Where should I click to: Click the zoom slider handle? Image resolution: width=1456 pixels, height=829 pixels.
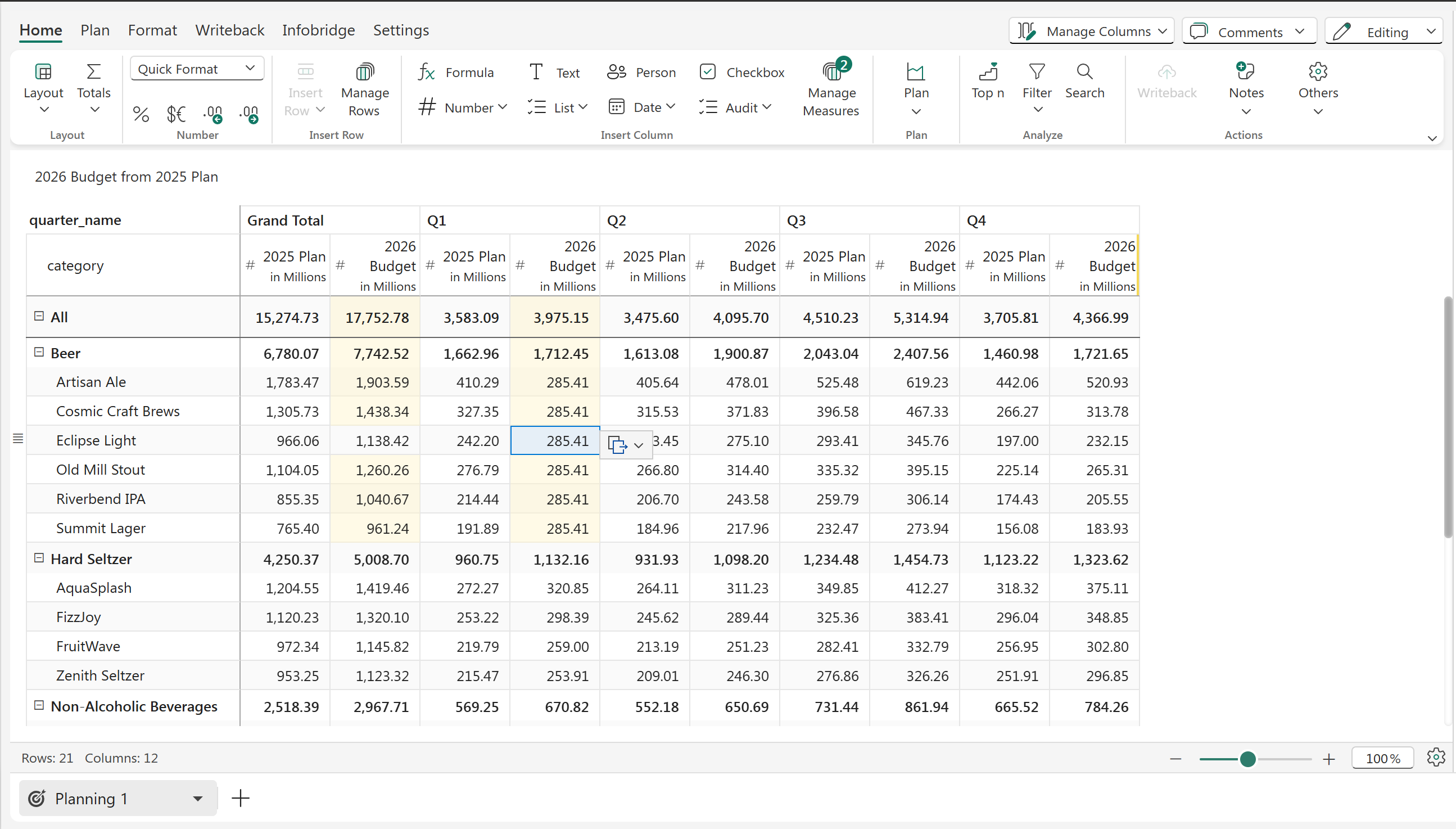click(x=1247, y=759)
